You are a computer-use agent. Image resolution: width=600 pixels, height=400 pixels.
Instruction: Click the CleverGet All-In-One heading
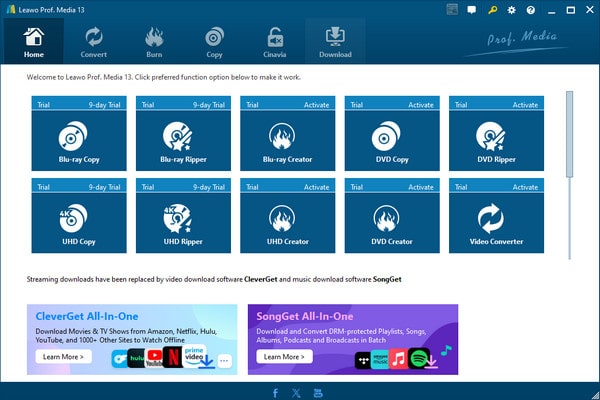tap(87, 317)
